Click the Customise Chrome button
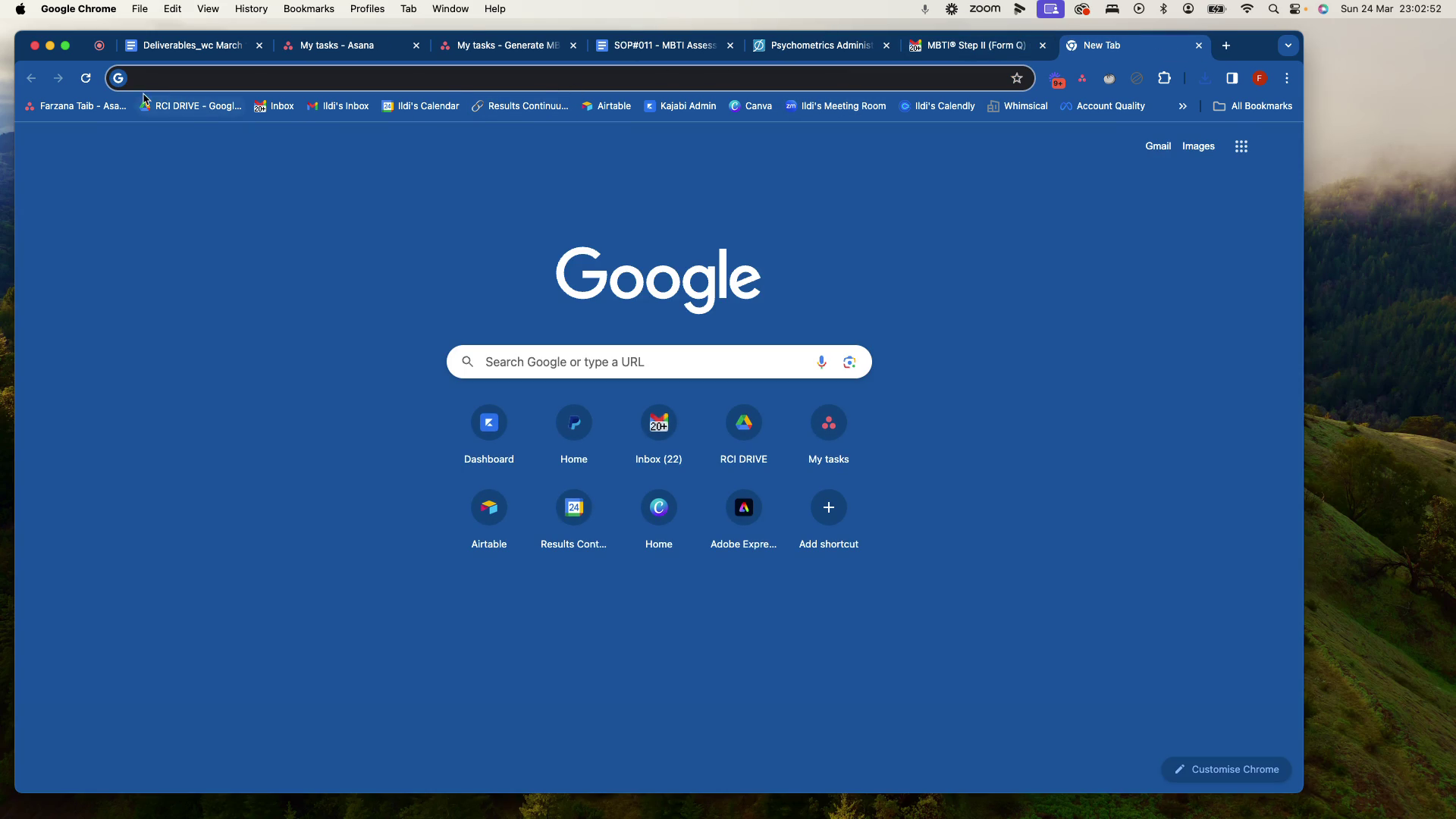The height and width of the screenshot is (819, 1456). (x=1225, y=769)
